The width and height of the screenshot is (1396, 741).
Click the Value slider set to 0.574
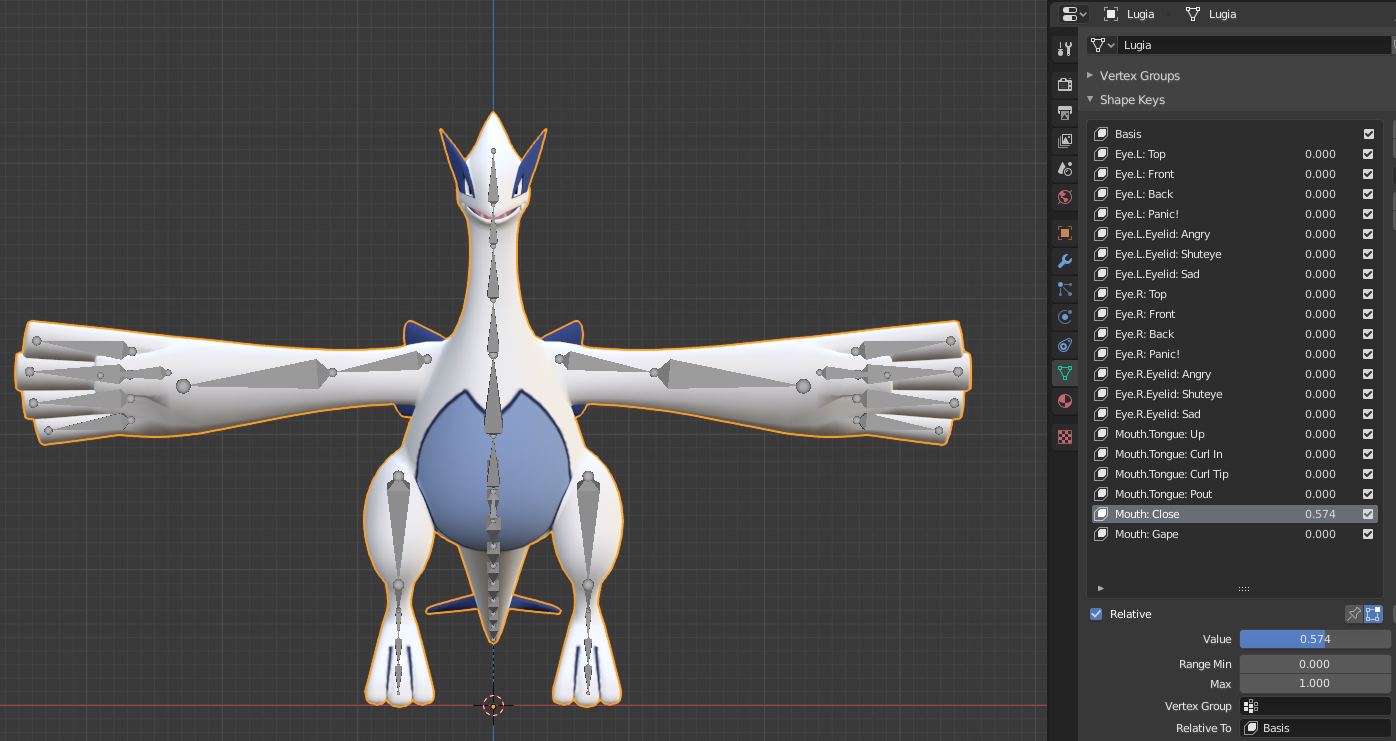[x=1314, y=638]
